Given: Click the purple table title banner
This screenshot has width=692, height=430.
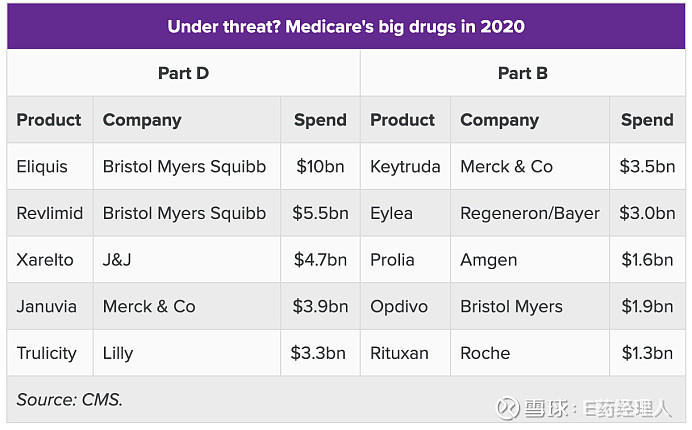Looking at the screenshot, I should [346, 26].
